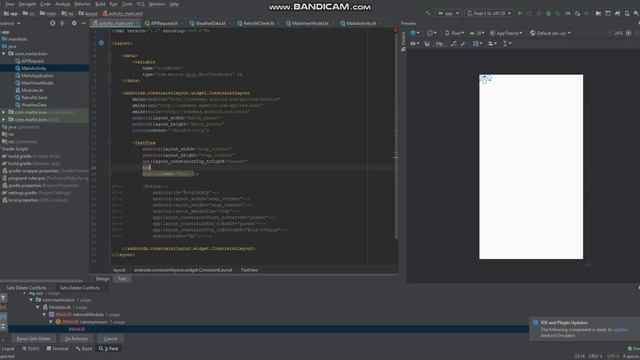The width and height of the screenshot is (640, 360).
Task: Switch to the WeatherData.kt editor tab
Action: coord(211,23)
